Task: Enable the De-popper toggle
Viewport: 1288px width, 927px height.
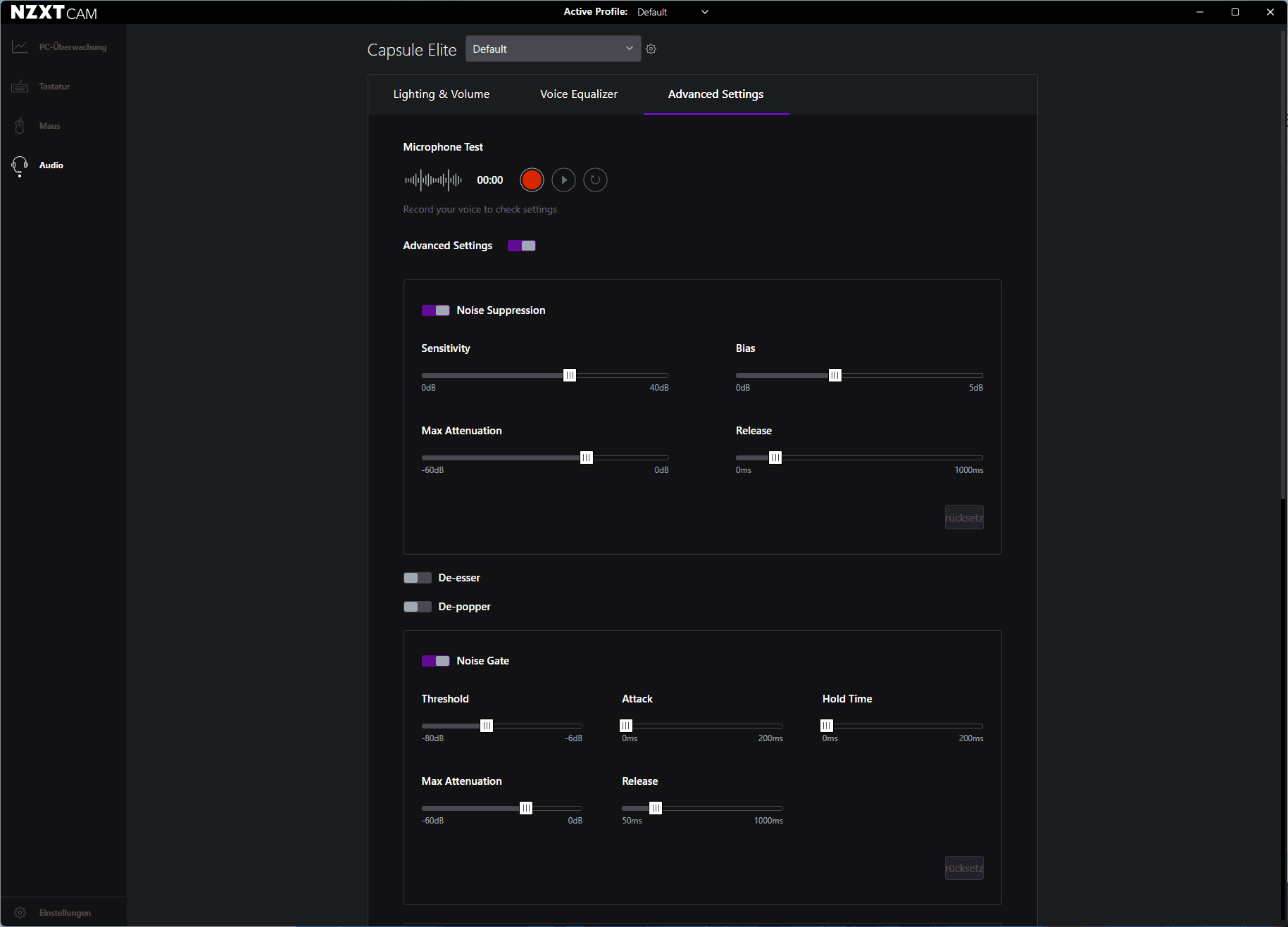Action: (x=418, y=607)
